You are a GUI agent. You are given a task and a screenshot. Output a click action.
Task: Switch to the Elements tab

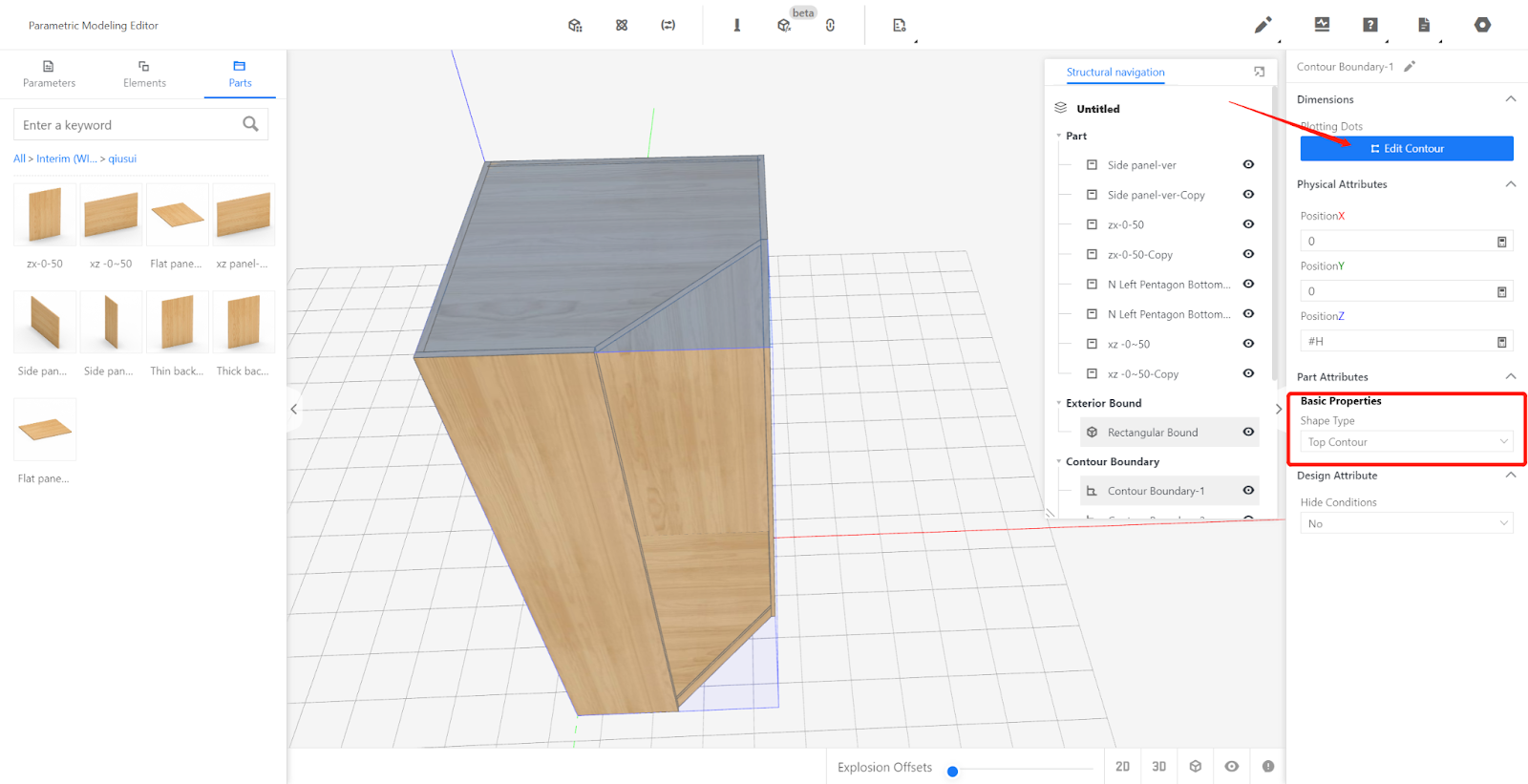(x=144, y=74)
